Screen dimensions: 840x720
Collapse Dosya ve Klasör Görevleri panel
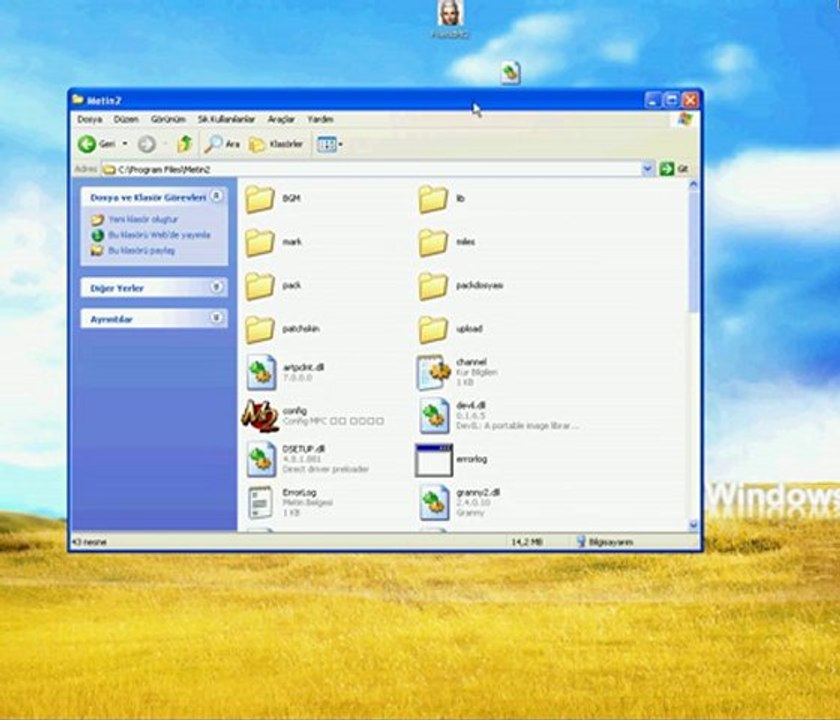tap(216, 197)
